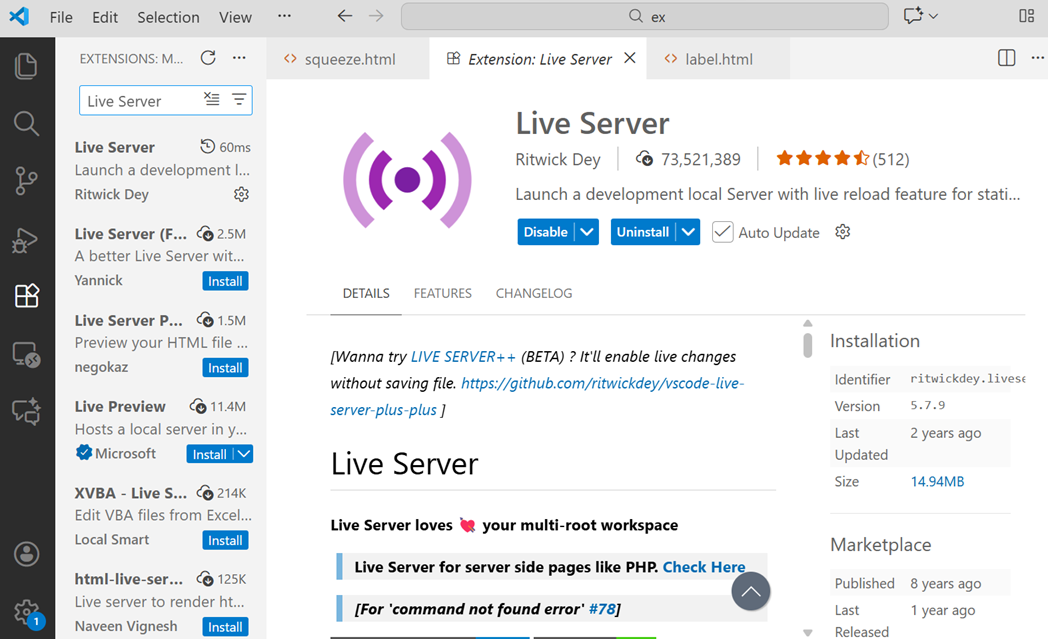Open the Remote Explorer view icon
The image size is (1048, 639).
coord(27,354)
